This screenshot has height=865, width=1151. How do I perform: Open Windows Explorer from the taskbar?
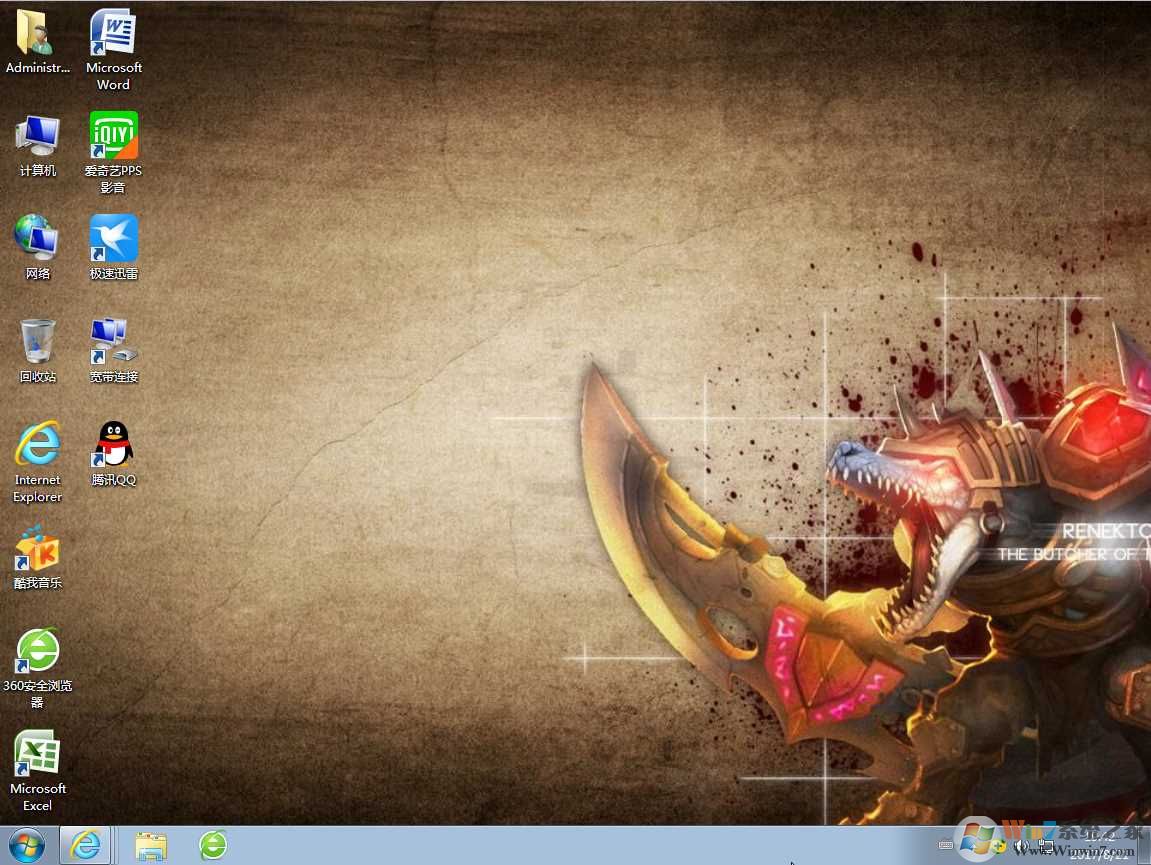(150, 846)
